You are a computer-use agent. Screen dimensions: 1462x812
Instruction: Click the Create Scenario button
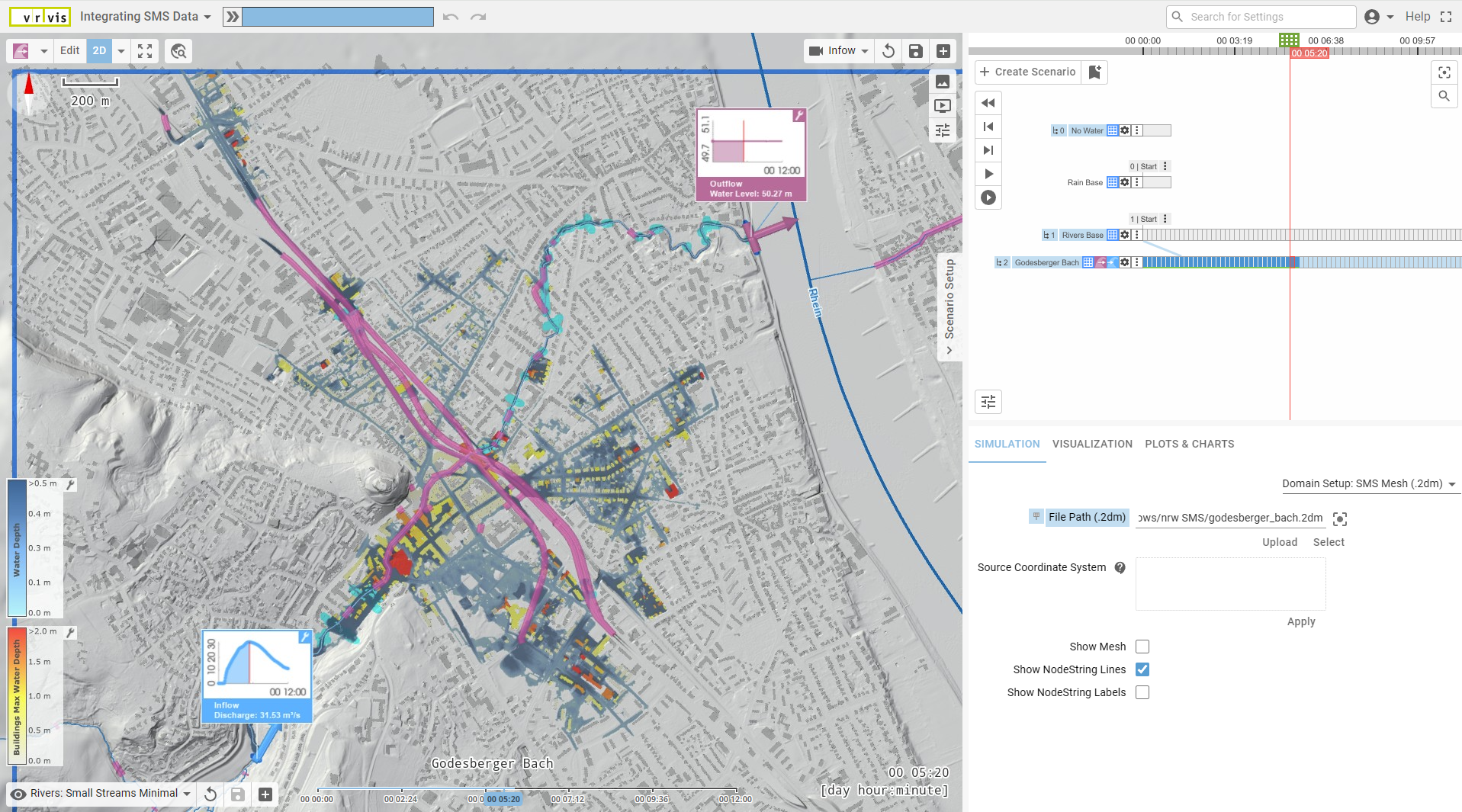[1028, 72]
